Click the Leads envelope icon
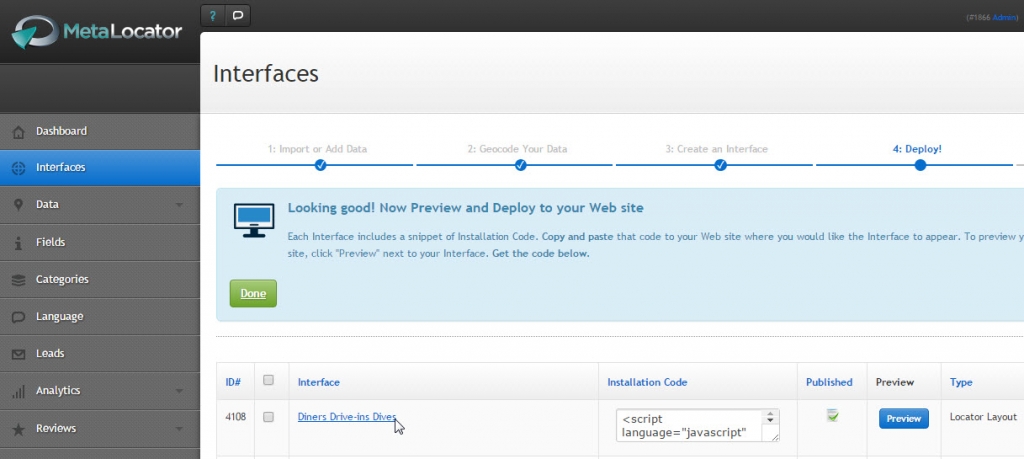Screen dimensions: 1024x459 point(19,354)
